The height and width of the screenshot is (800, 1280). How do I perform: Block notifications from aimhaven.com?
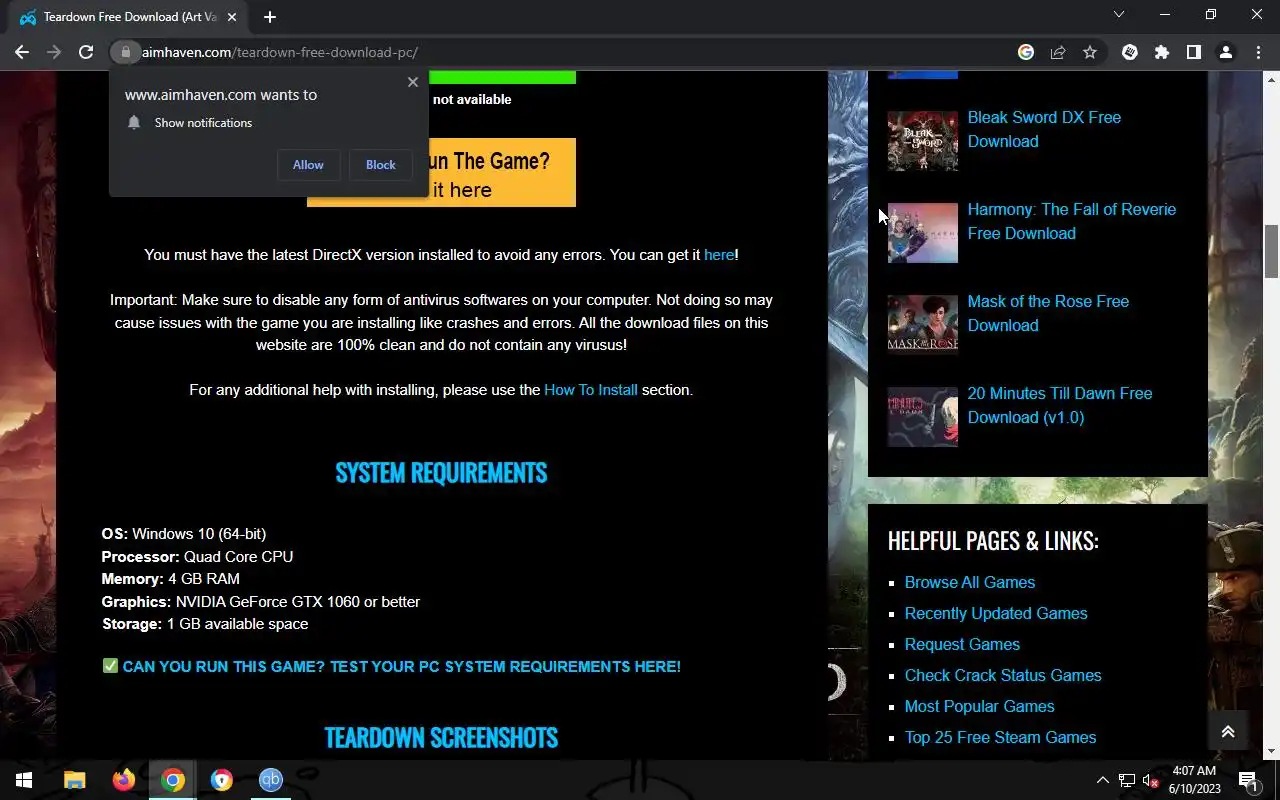380,165
